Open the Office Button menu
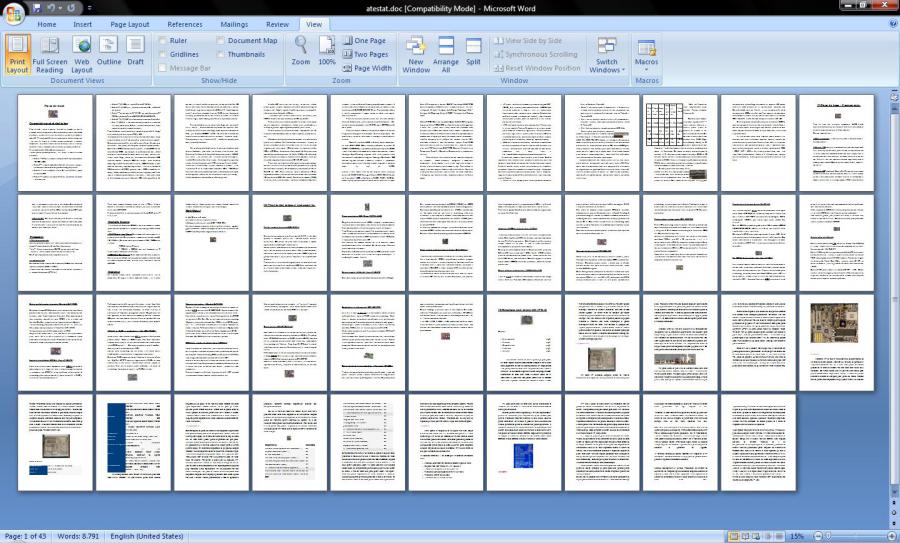The image size is (900, 543). pyautogui.click(x=14, y=11)
